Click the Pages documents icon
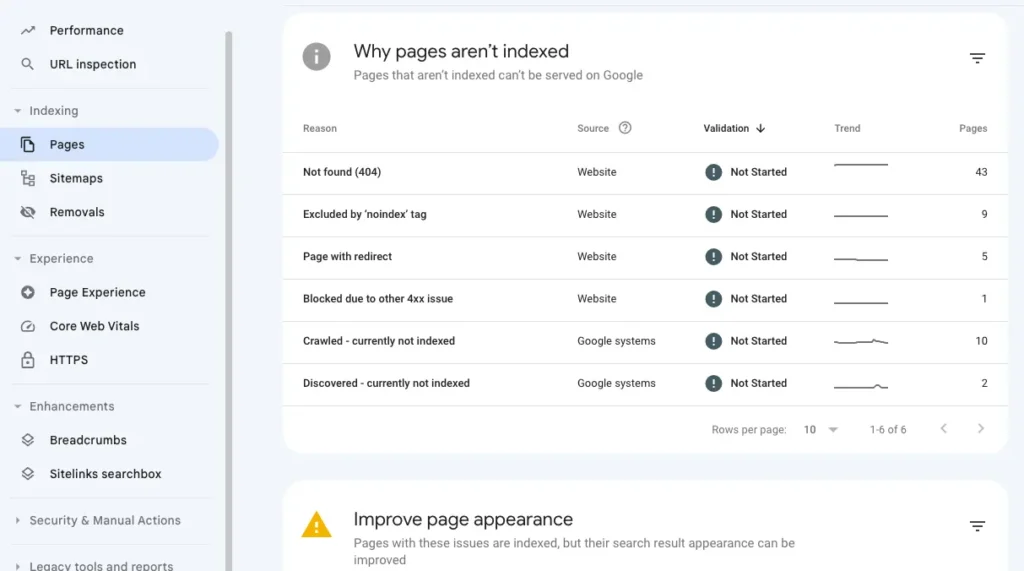Viewport: 1024px width, 571px height. [27, 144]
